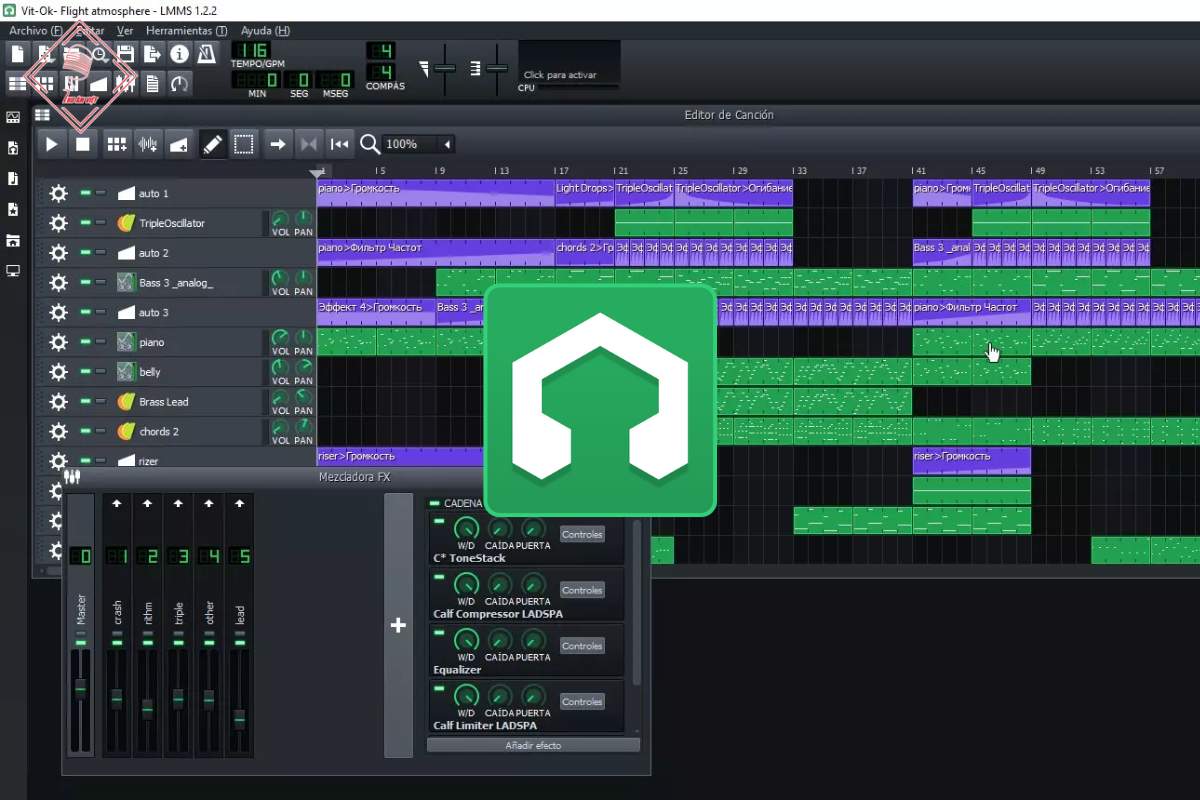1200x800 pixels.
Task: Open the gear menu of piano track
Action: 58,342
